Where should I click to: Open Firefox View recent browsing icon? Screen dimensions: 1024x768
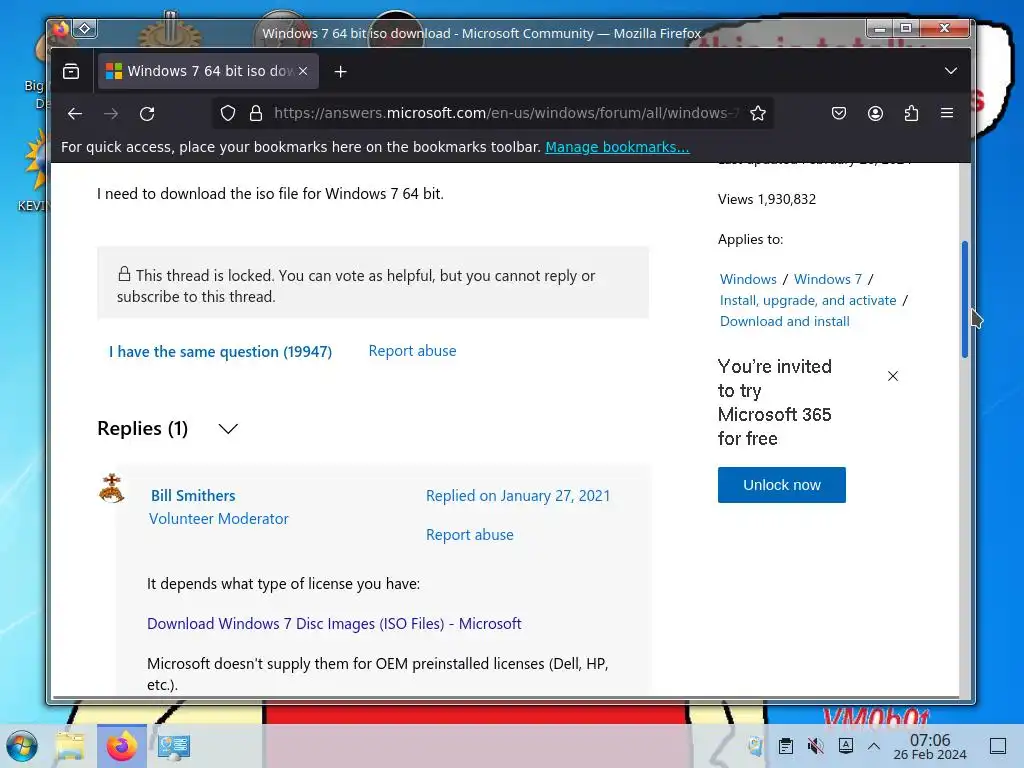(71, 71)
